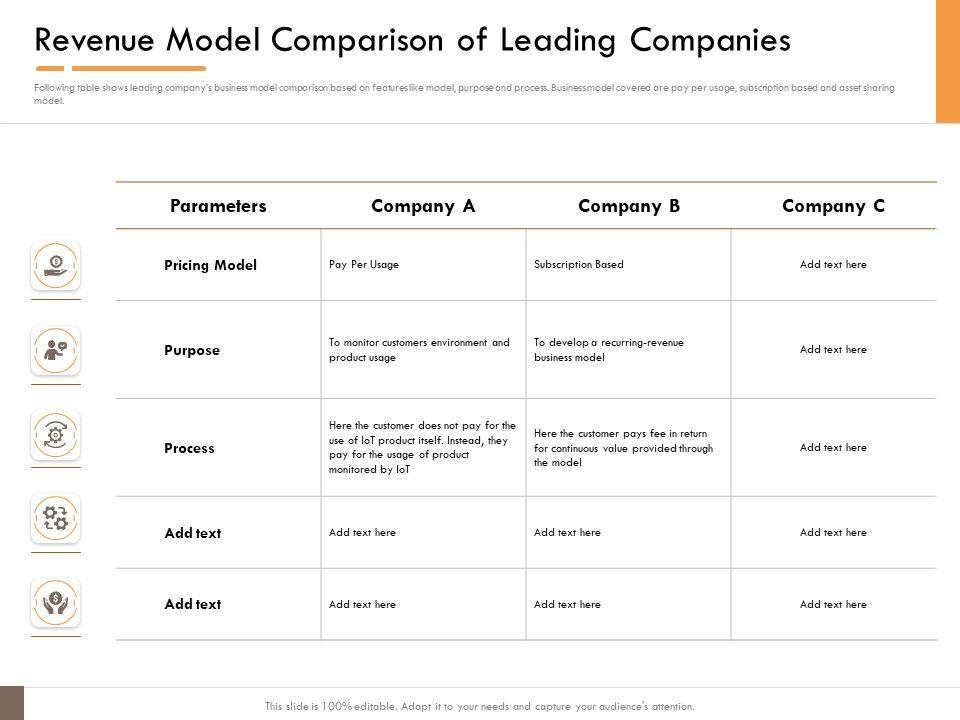The width and height of the screenshot is (960, 720).
Task: Select the person with heart bubble icon
Action: click(x=57, y=350)
